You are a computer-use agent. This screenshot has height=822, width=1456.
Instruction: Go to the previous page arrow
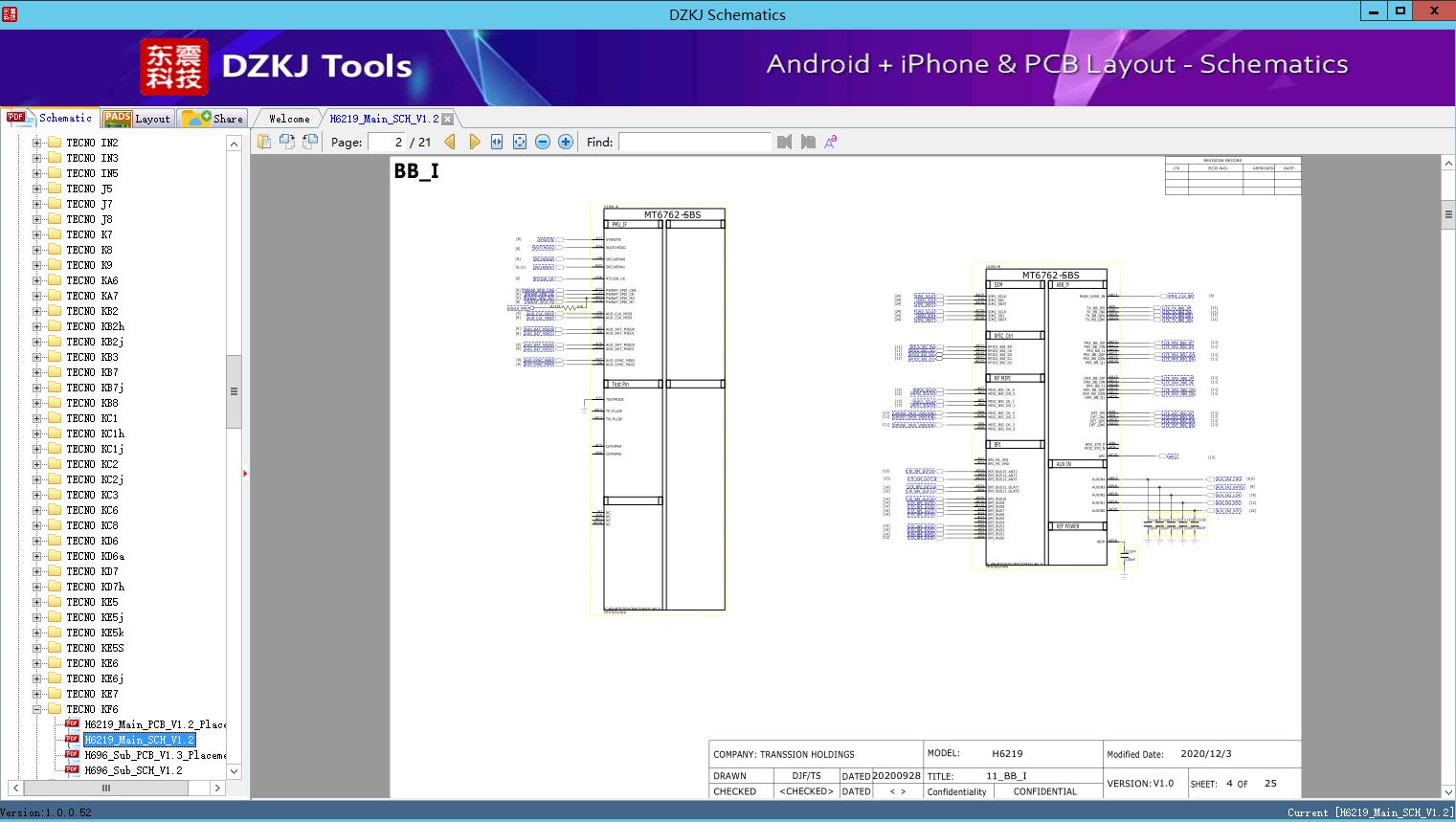(x=450, y=142)
